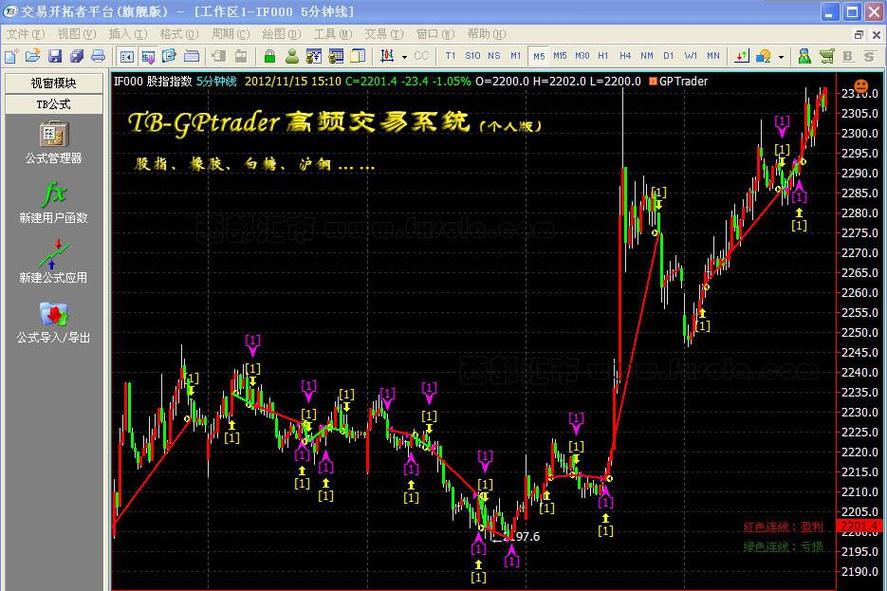
Task: Toggle the H1 hourly period button
Action: pyautogui.click(x=603, y=56)
